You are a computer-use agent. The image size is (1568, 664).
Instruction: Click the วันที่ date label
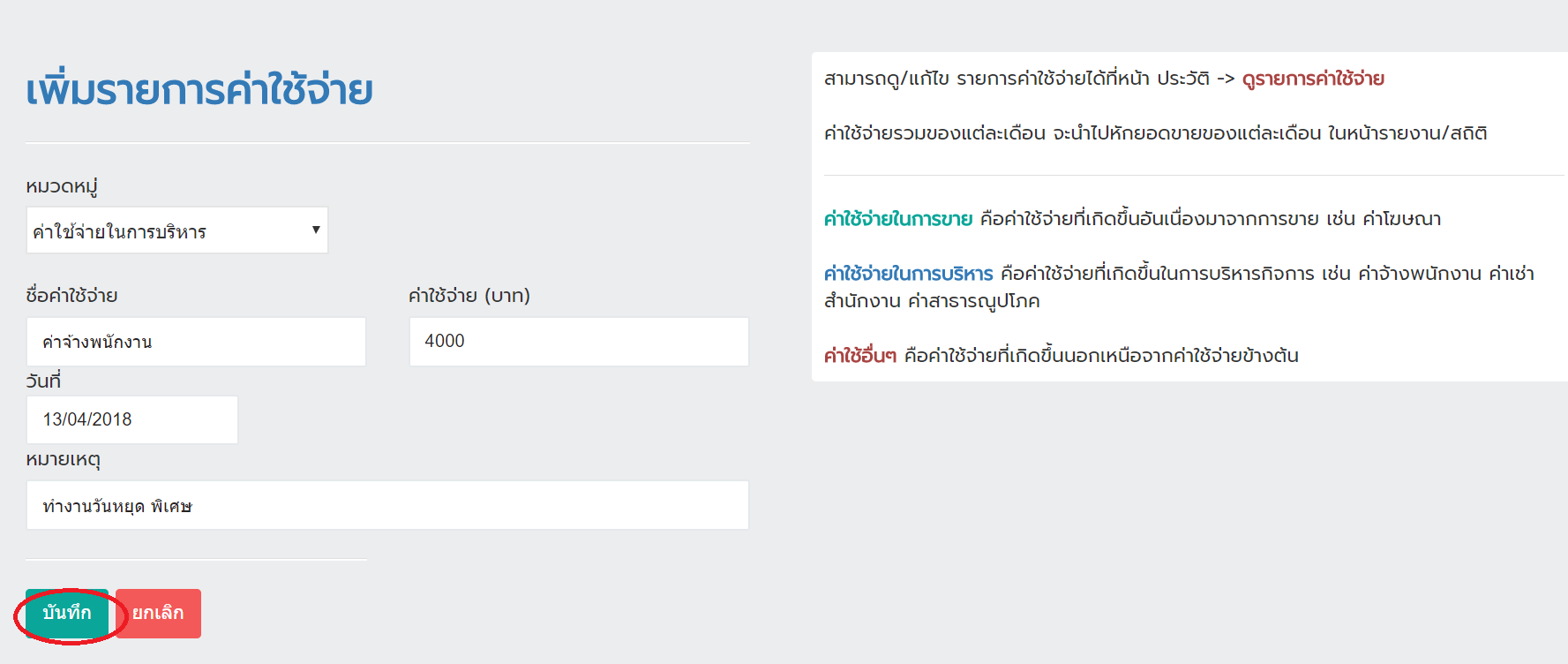(43, 381)
